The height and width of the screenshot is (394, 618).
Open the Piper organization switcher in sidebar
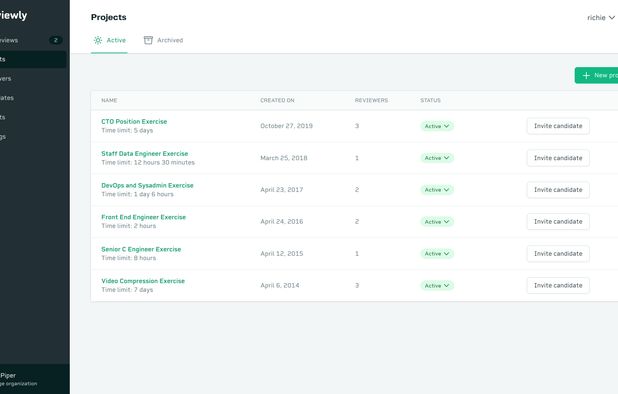click(x=35, y=379)
